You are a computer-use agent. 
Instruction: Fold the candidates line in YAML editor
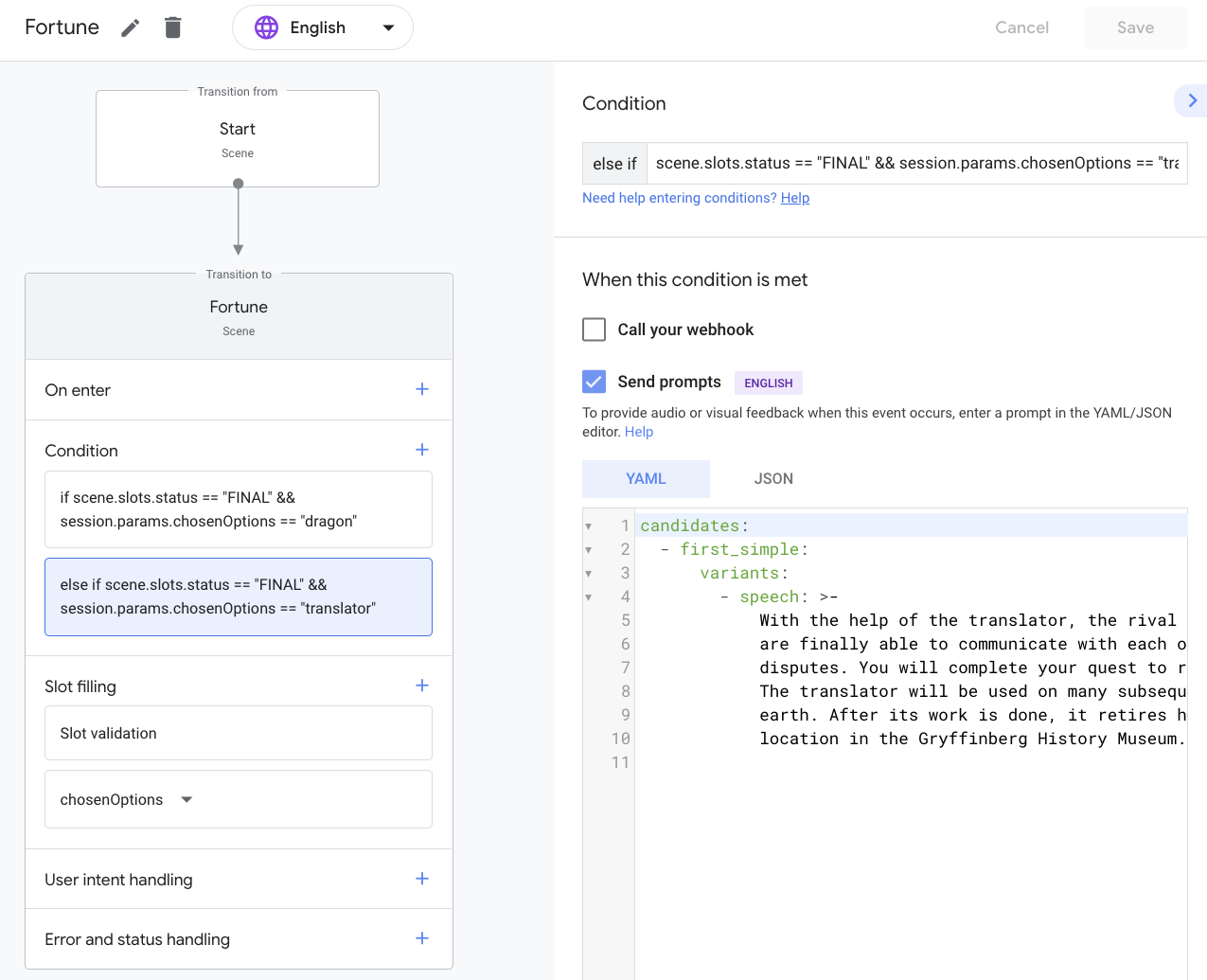click(589, 526)
